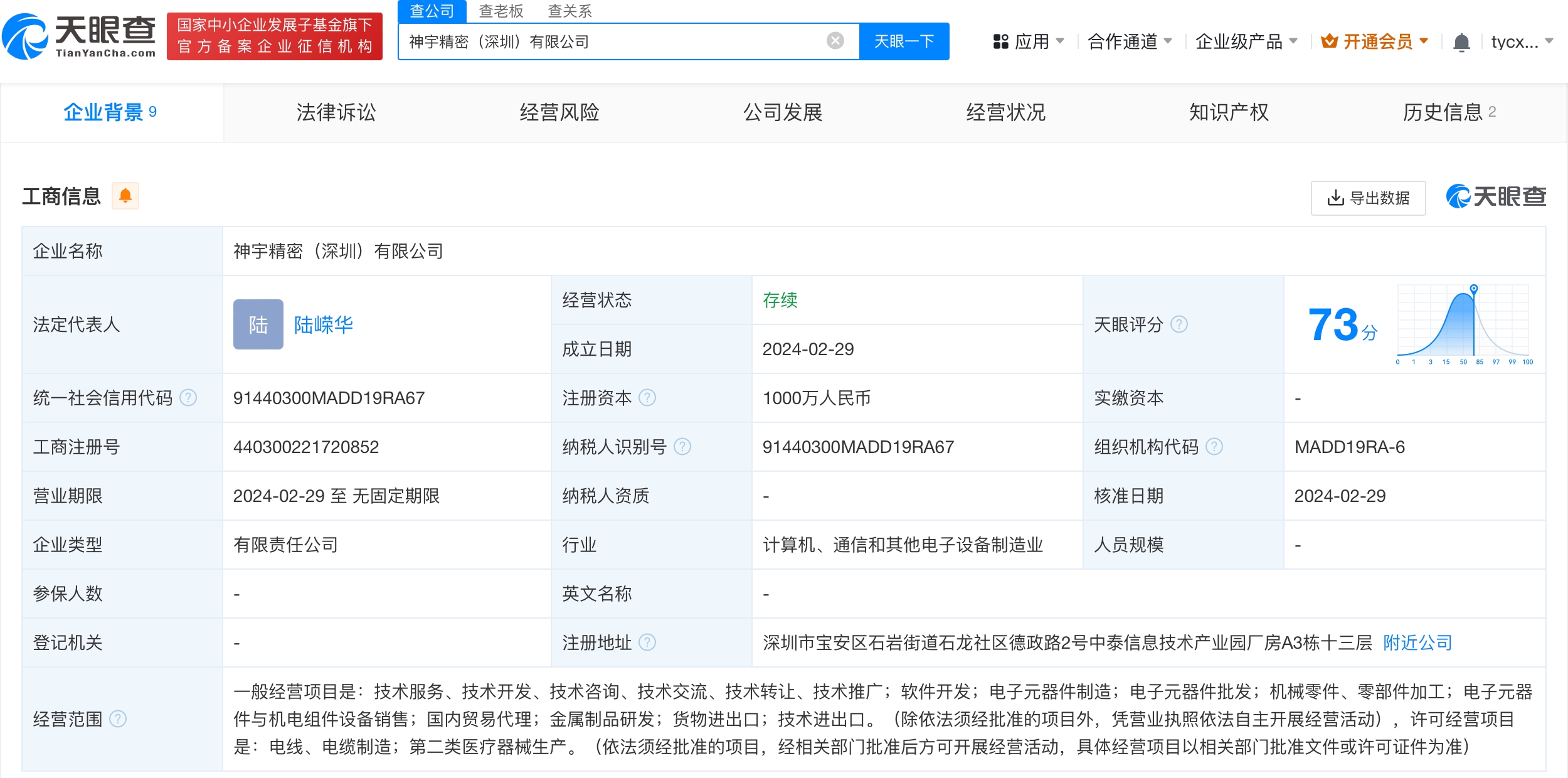Click the 天眼一下 search button
The image size is (1568, 778).
pos(904,41)
